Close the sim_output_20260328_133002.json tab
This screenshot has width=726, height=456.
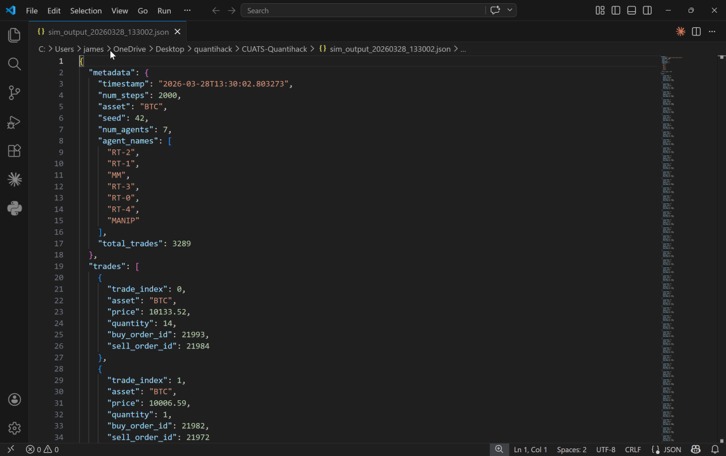[177, 32]
